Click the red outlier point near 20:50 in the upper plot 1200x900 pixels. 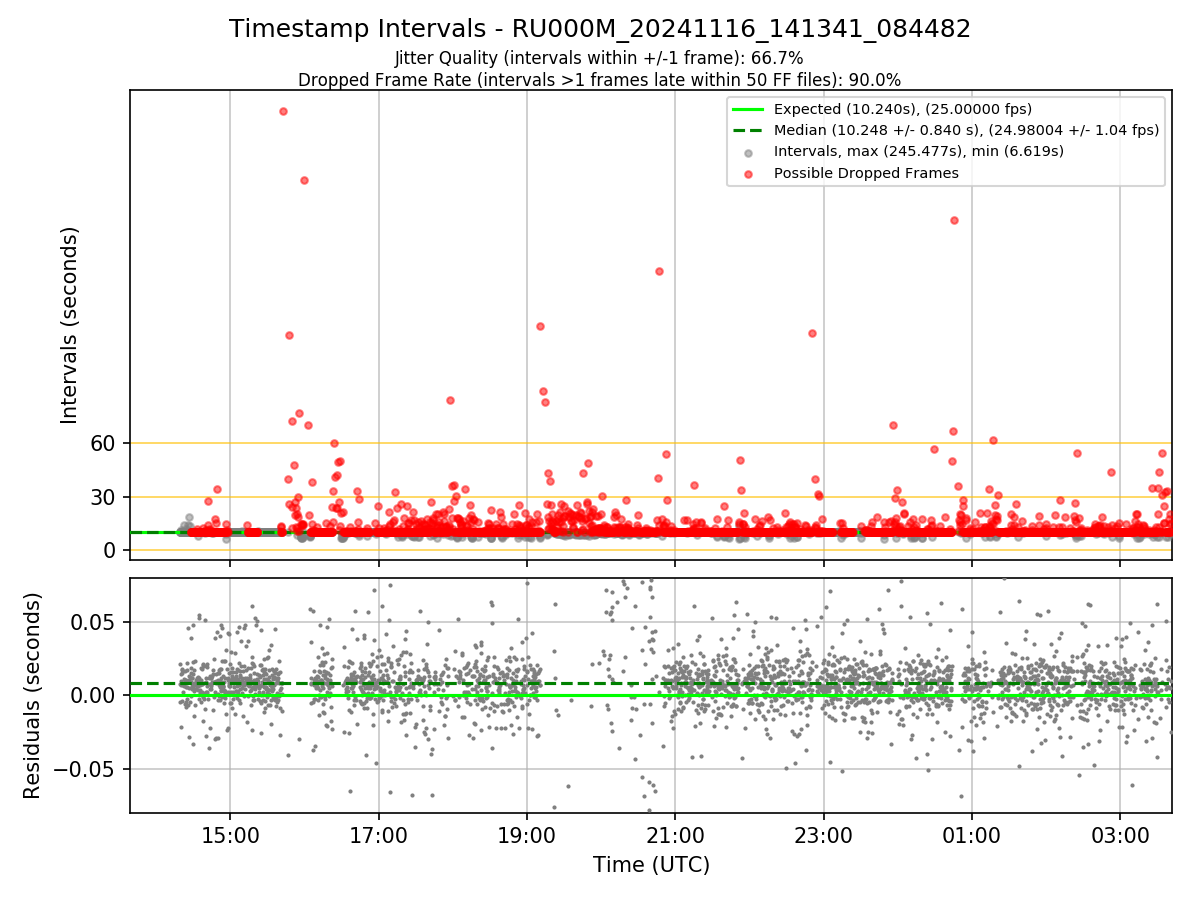659,271
